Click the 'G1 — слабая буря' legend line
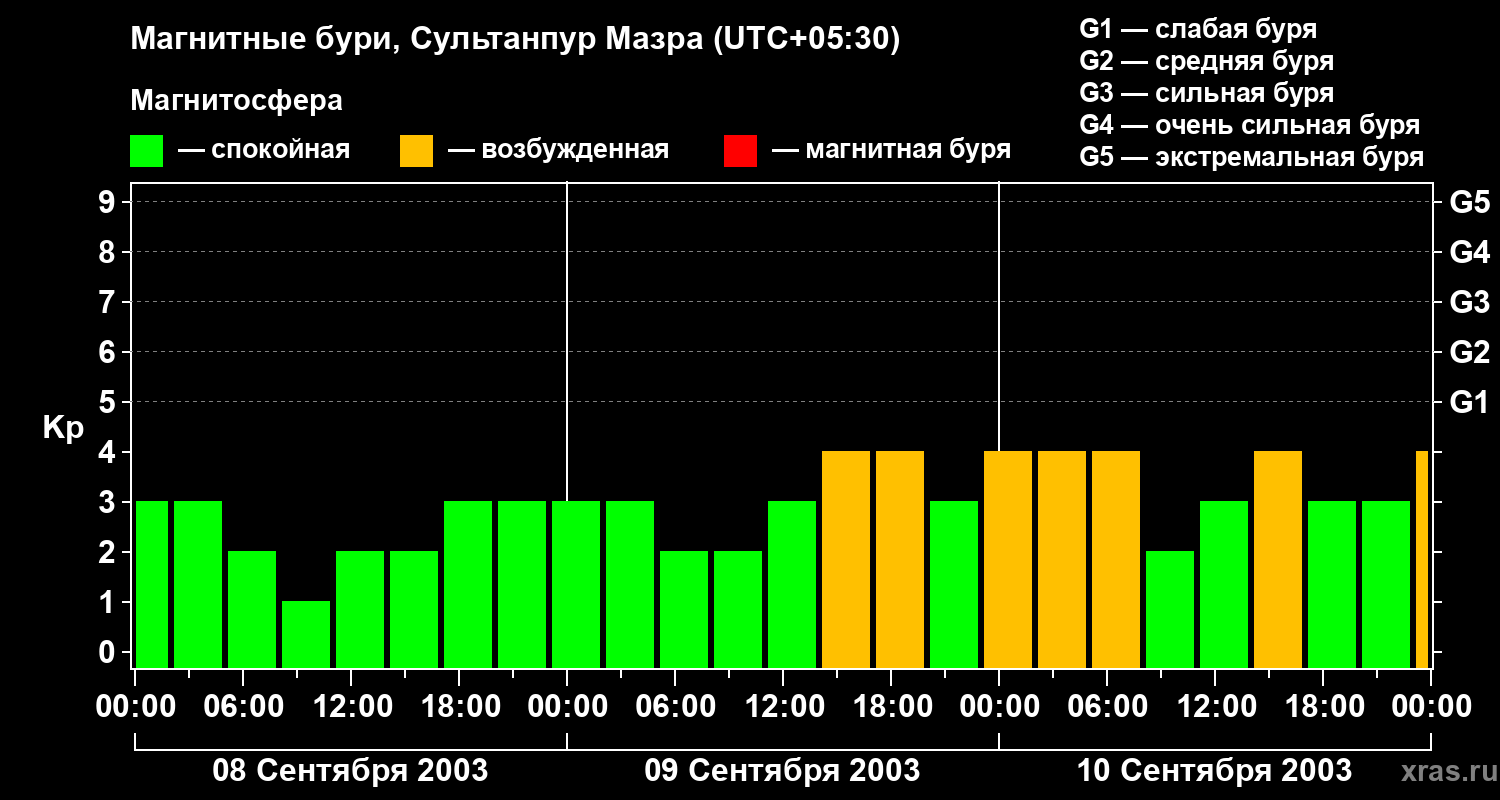The image size is (1500, 800). (1198, 29)
